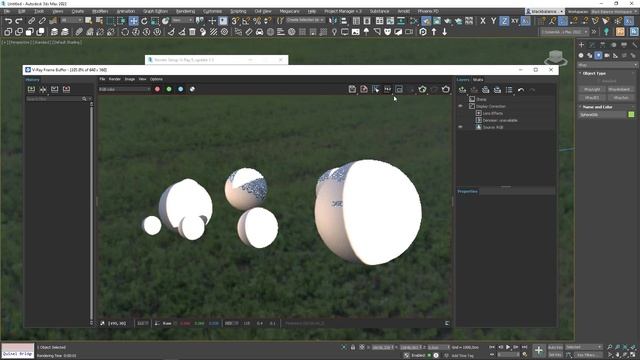
Task: Click the Create tab plus in command panel
Action: 582,44
